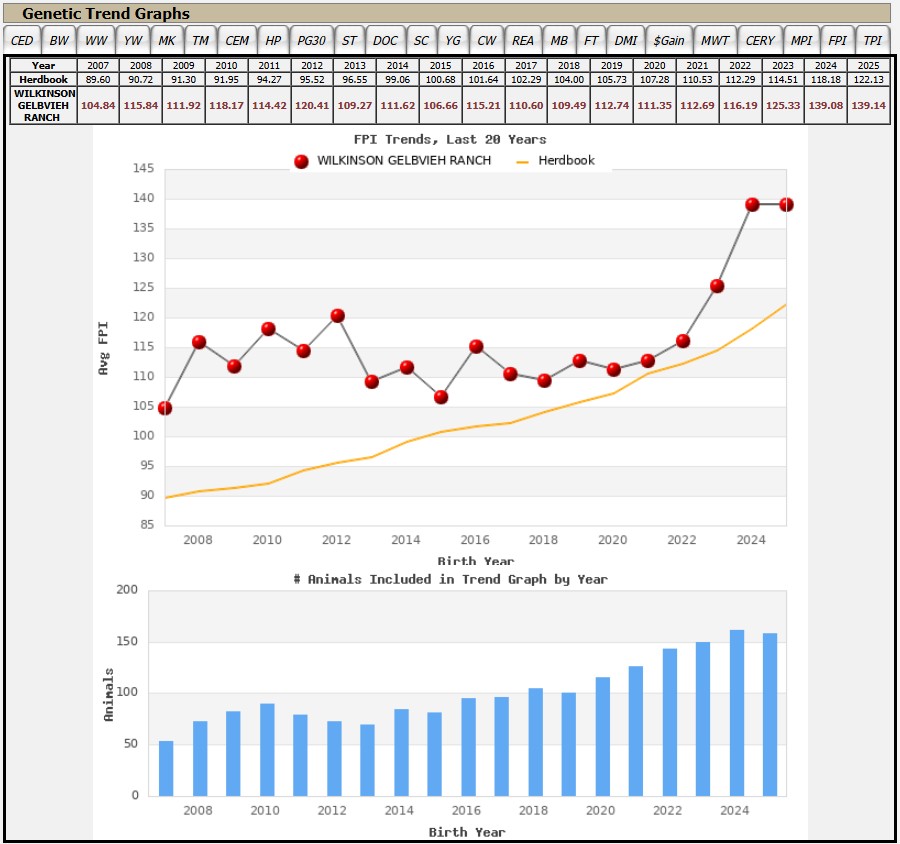Select the CERY tab

(760, 40)
